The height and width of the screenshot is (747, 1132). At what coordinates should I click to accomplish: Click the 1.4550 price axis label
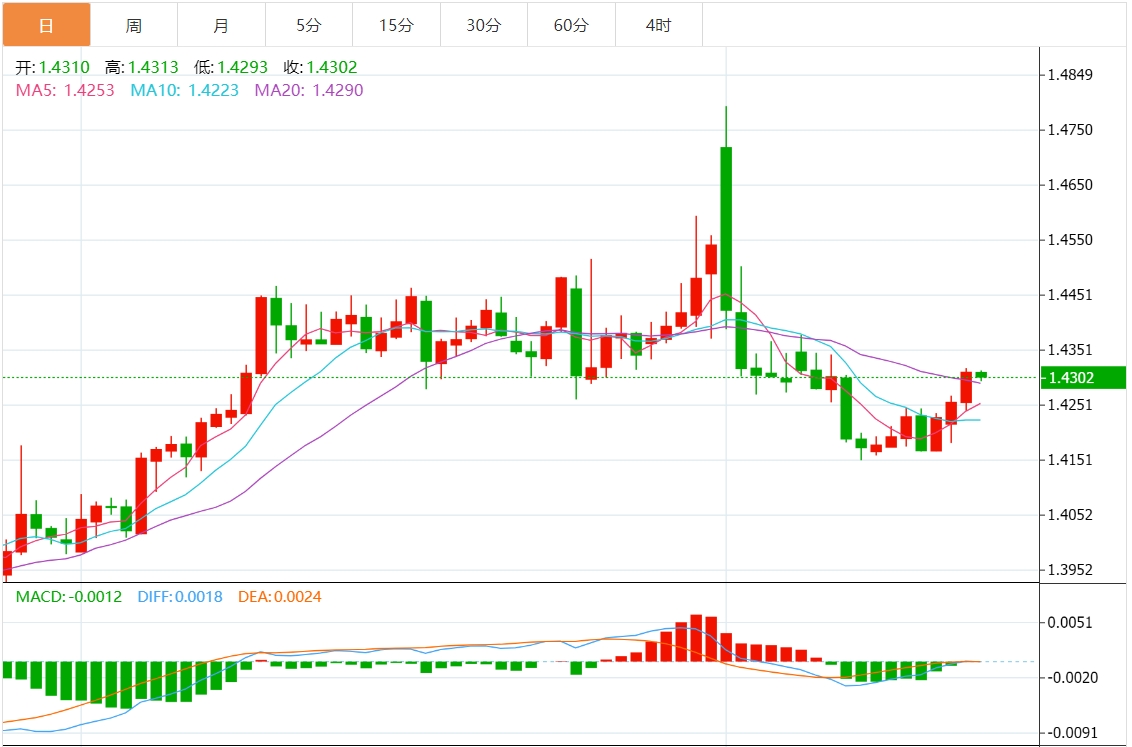pyautogui.click(x=1071, y=240)
